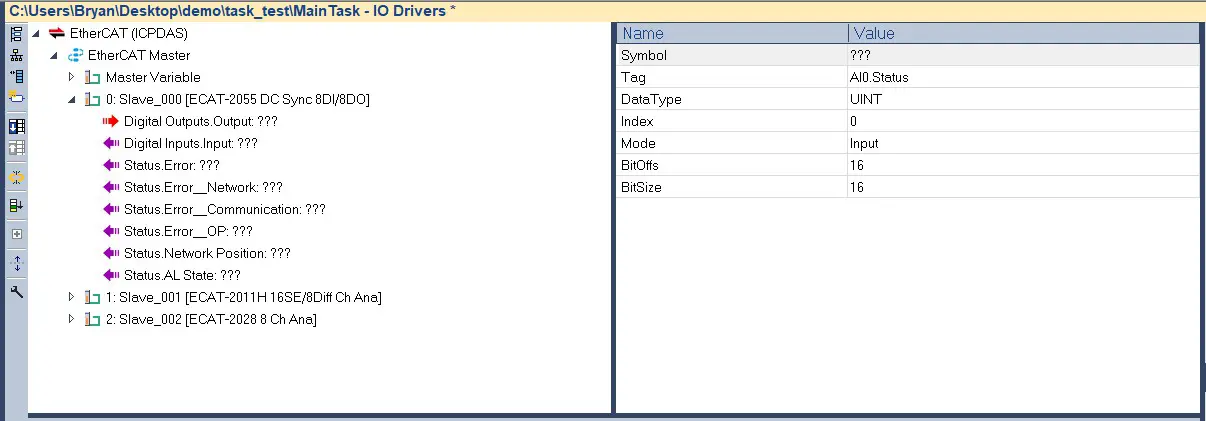Image resolution: width=1206 pixels, height=421 pixels.
Task: Click the Mode property name
Action: pyautogui.click(x=638, y=143)
